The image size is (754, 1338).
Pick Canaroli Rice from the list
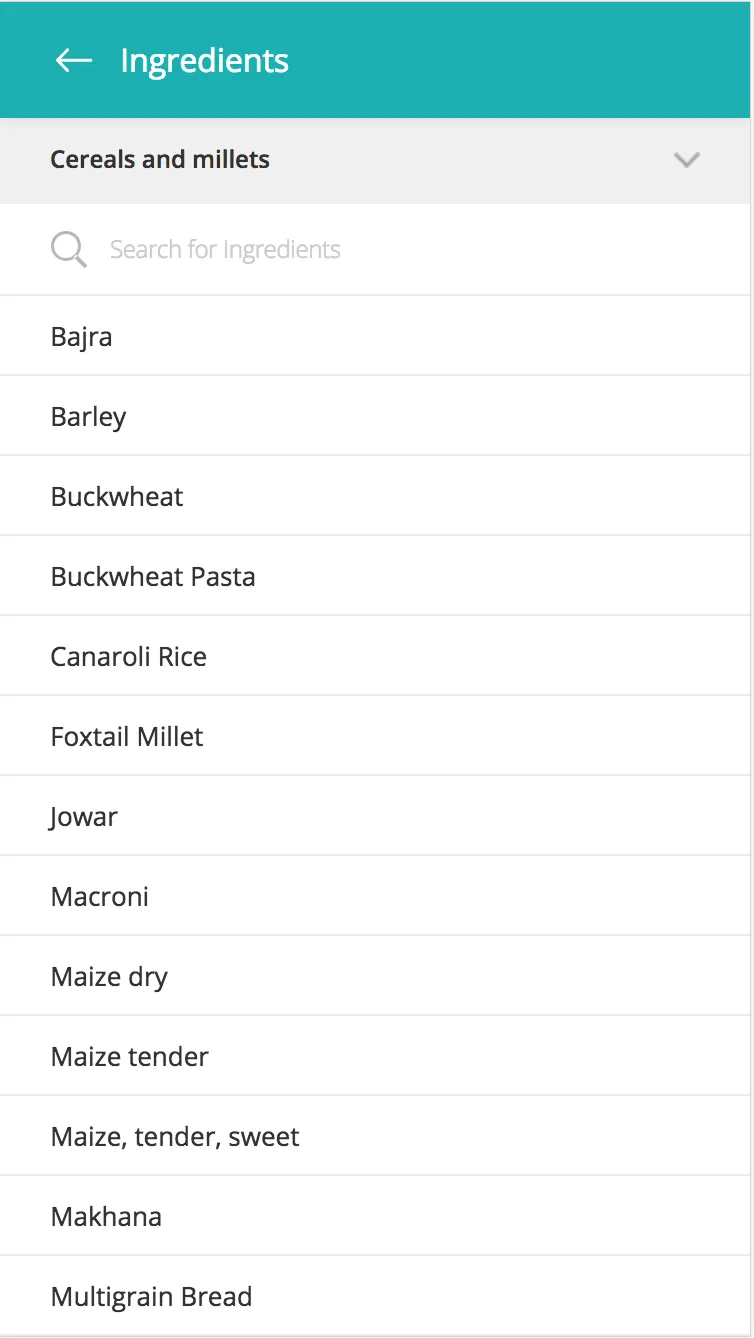click(x=129, y=657)
